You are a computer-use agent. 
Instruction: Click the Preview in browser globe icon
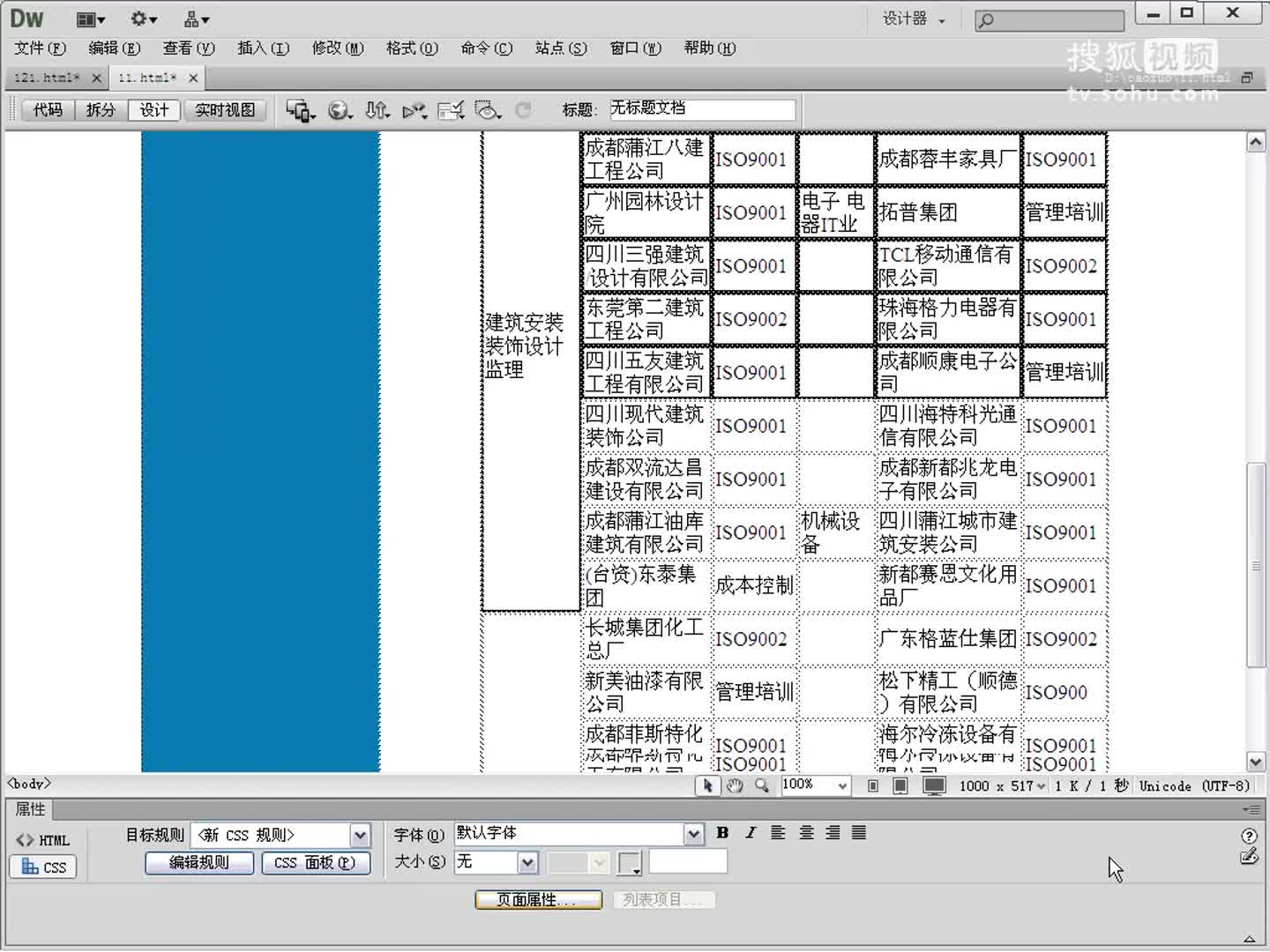pos(340,110)
